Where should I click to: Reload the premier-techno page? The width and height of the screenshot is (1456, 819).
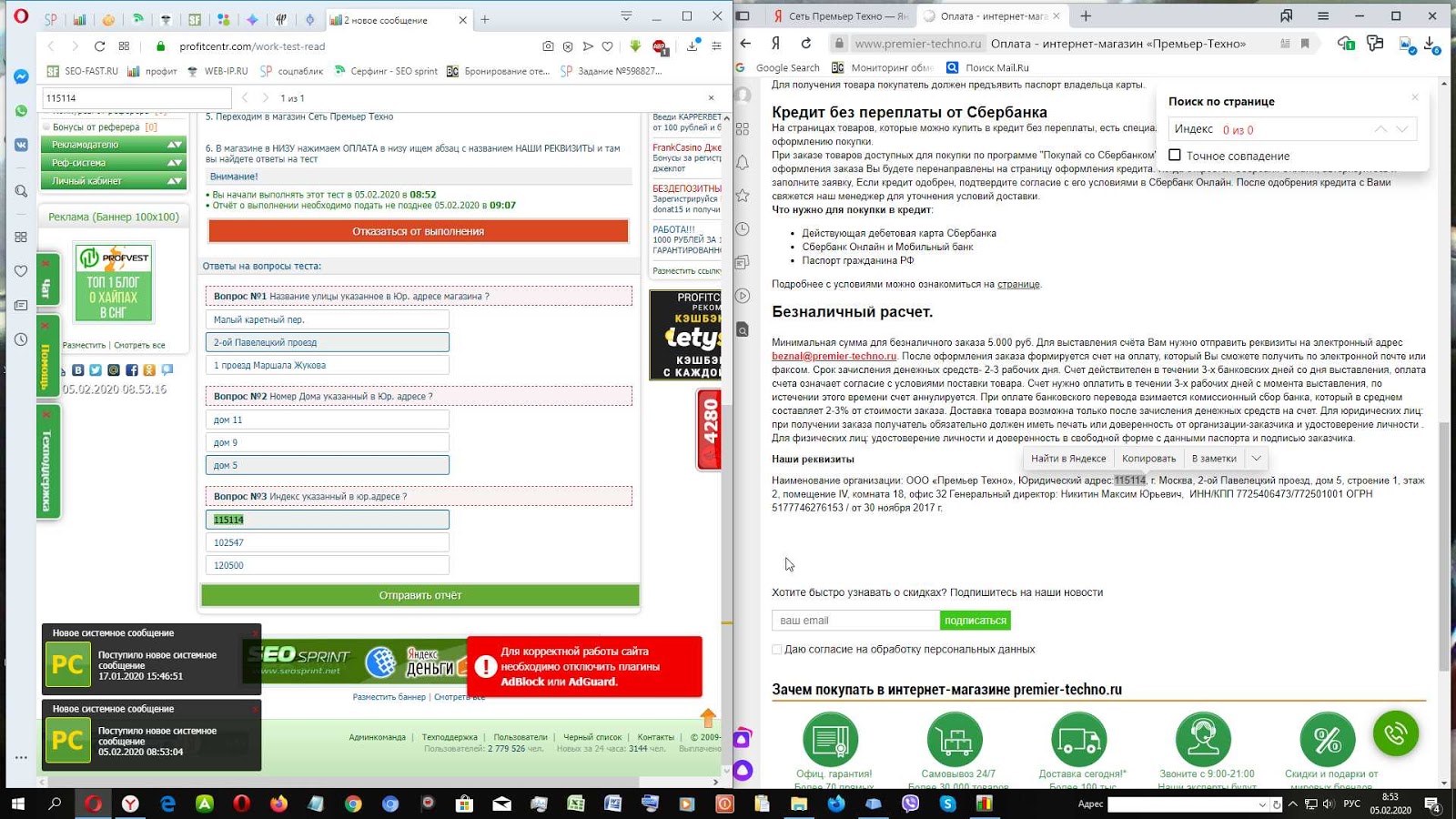coord(806,43)
